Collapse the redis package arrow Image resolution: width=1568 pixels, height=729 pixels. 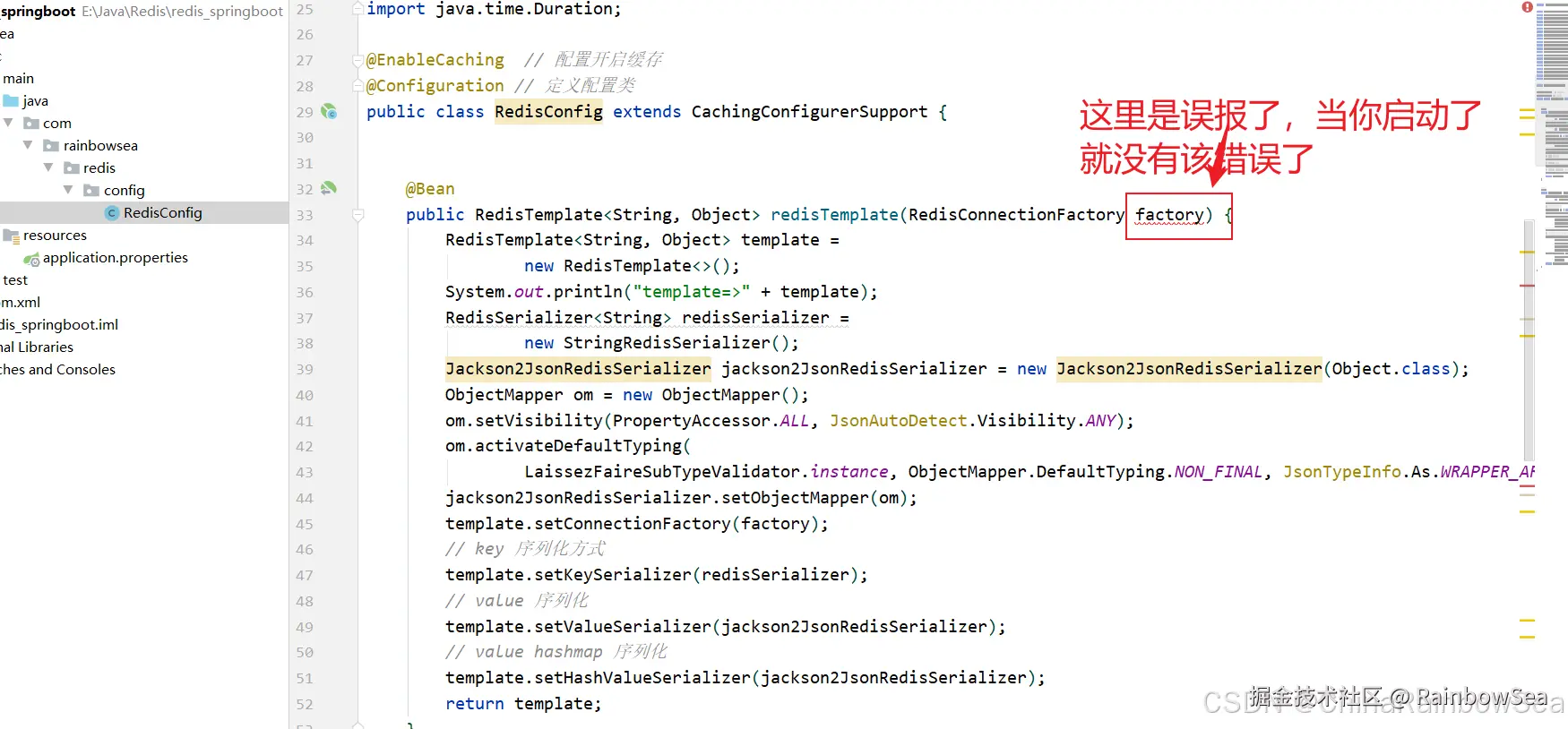pos(48,167)
